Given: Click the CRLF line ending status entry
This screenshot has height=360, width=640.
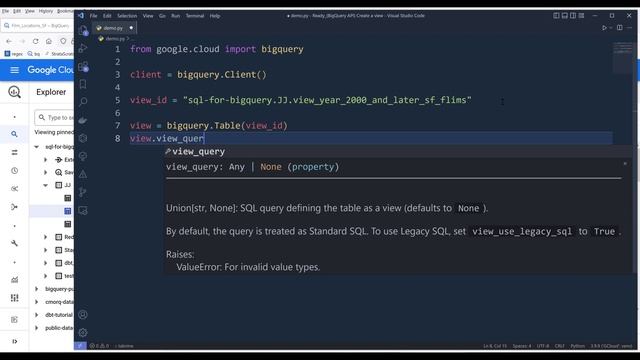Looking at the screenshot, I should click(x=560, y=346).
